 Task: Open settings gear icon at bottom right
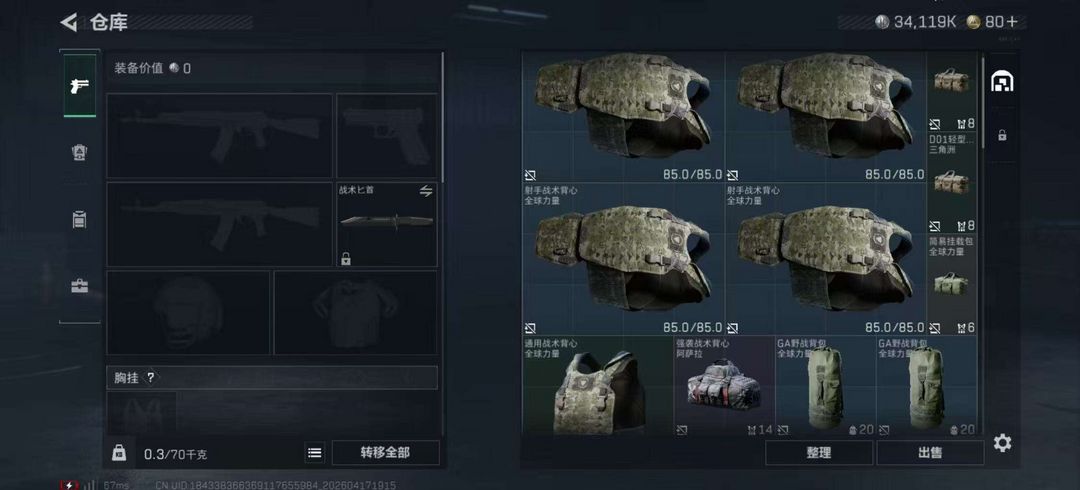coord(1002,443)
